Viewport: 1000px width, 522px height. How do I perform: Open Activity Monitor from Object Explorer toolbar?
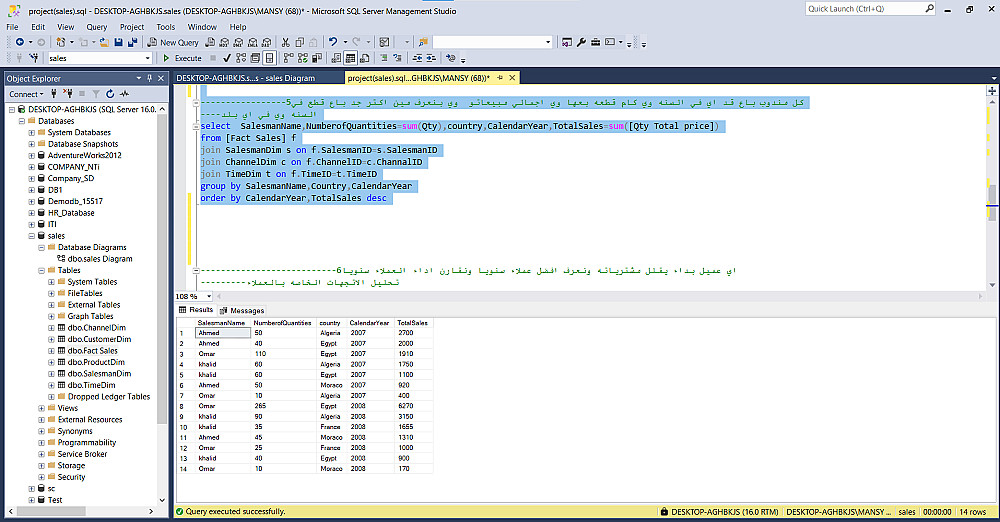point(125,94)
